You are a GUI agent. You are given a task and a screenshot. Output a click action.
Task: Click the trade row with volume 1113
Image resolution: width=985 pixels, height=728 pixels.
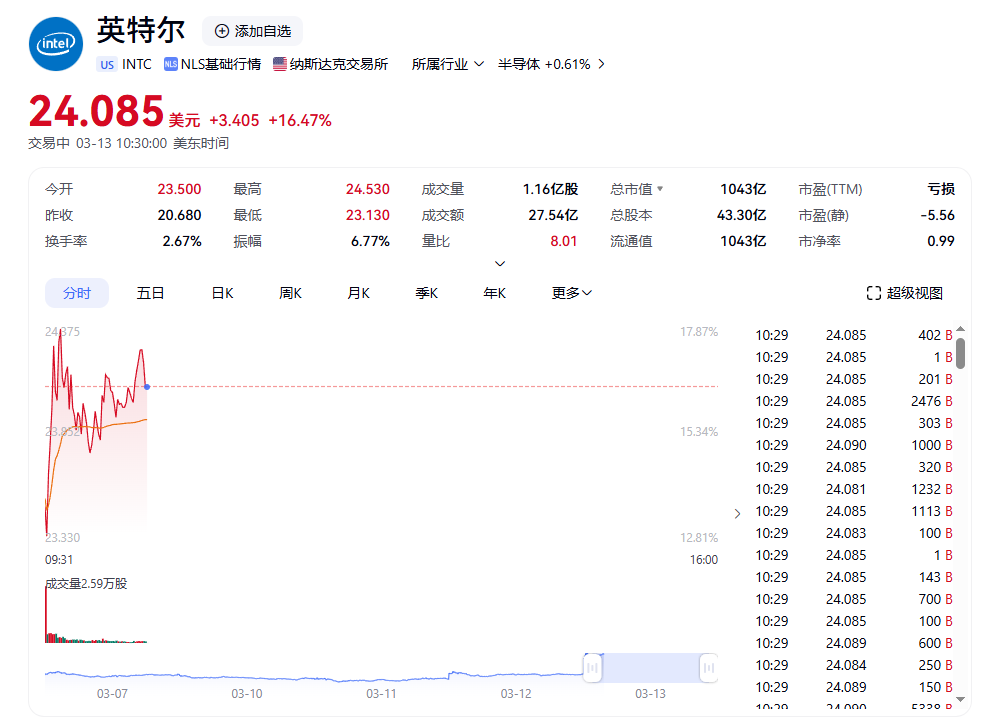(x=854, y=511)
